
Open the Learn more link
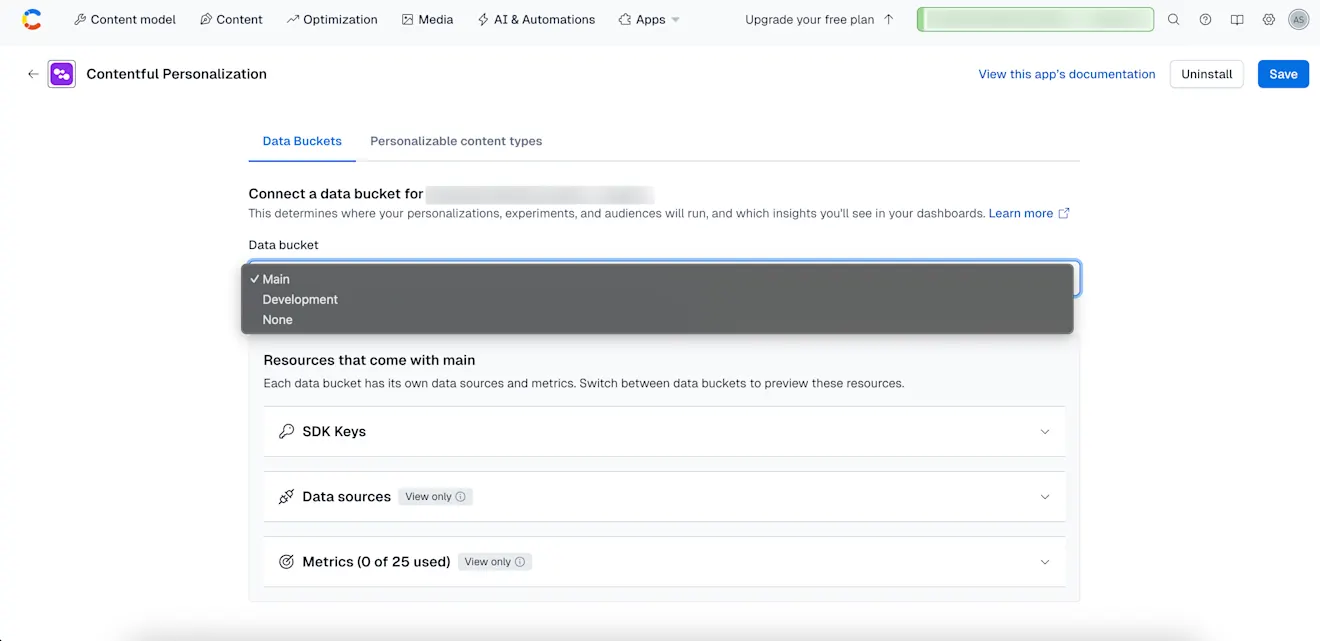point(1021,213)
